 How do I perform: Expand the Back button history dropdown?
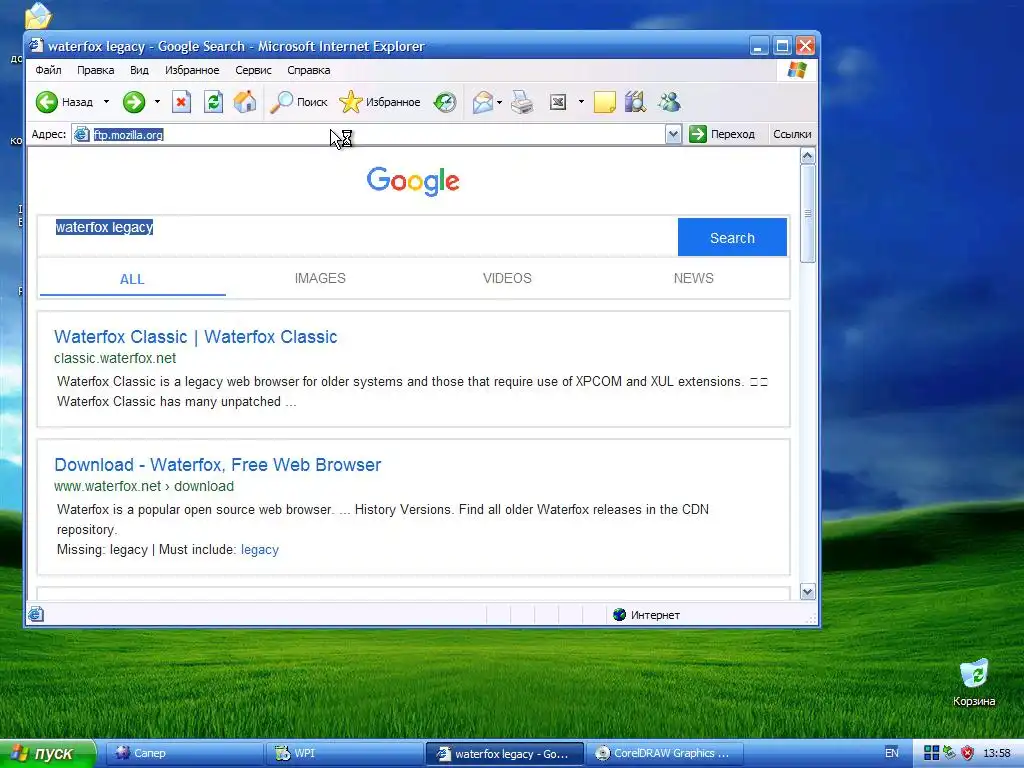[x=106, y=102]
